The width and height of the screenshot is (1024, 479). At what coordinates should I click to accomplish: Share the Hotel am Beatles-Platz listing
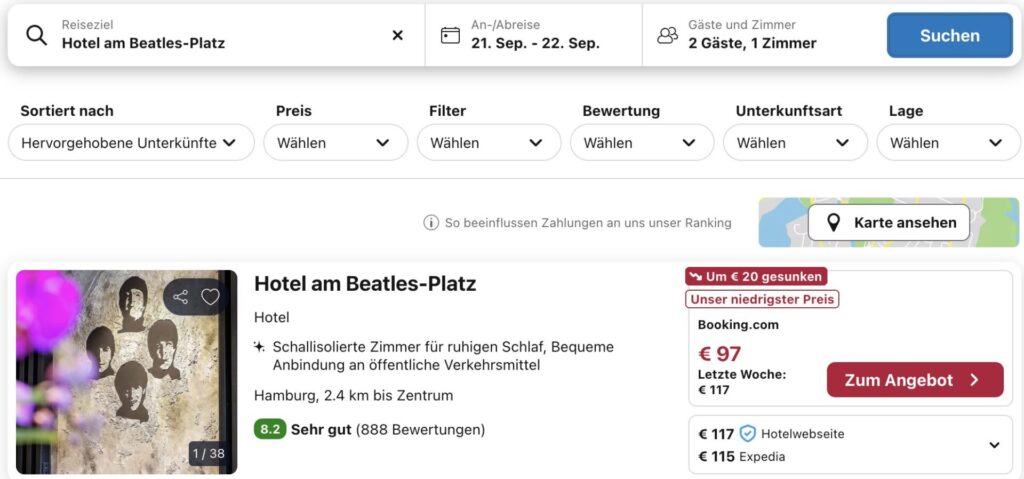point(181,297)
